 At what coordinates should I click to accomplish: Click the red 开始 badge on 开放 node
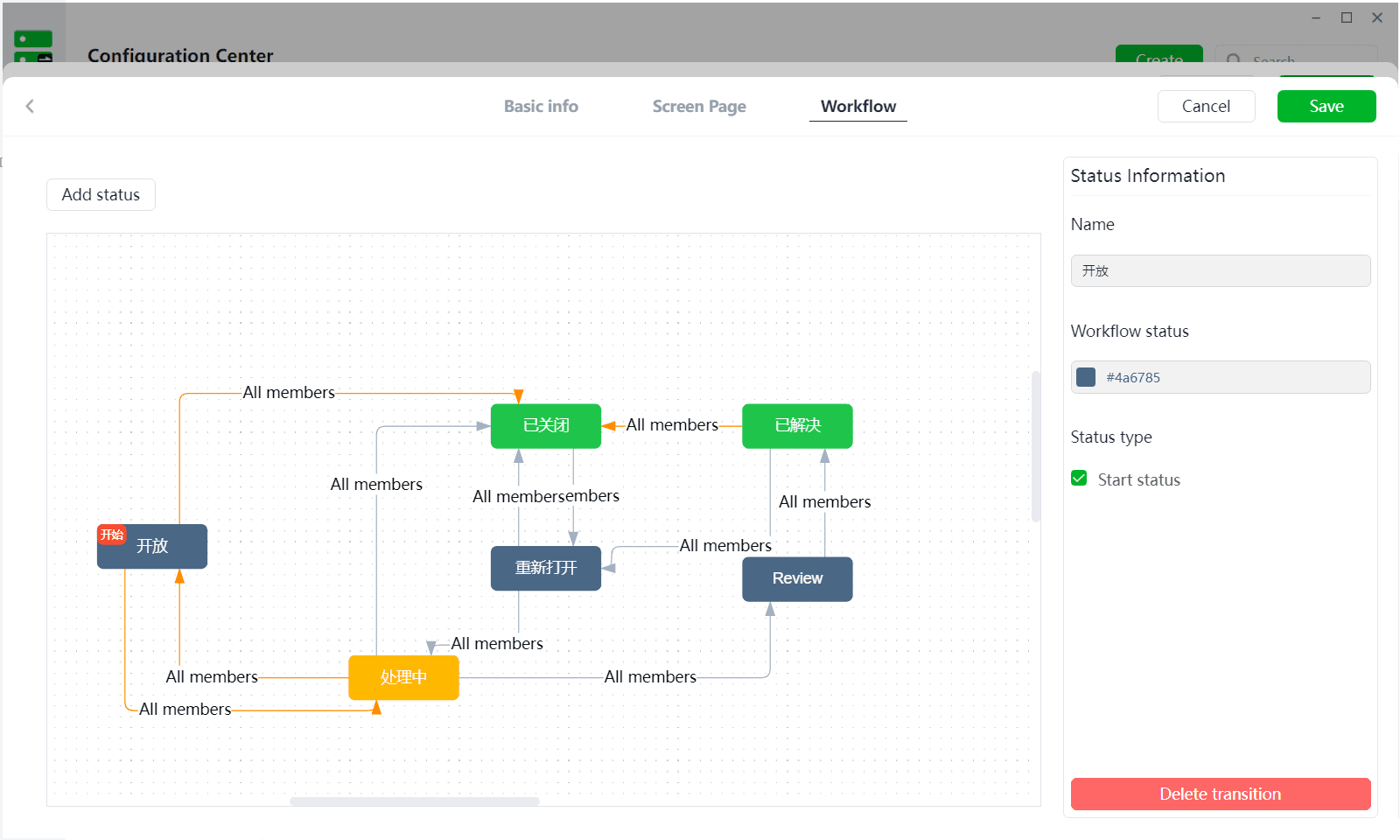click(112, 535)
